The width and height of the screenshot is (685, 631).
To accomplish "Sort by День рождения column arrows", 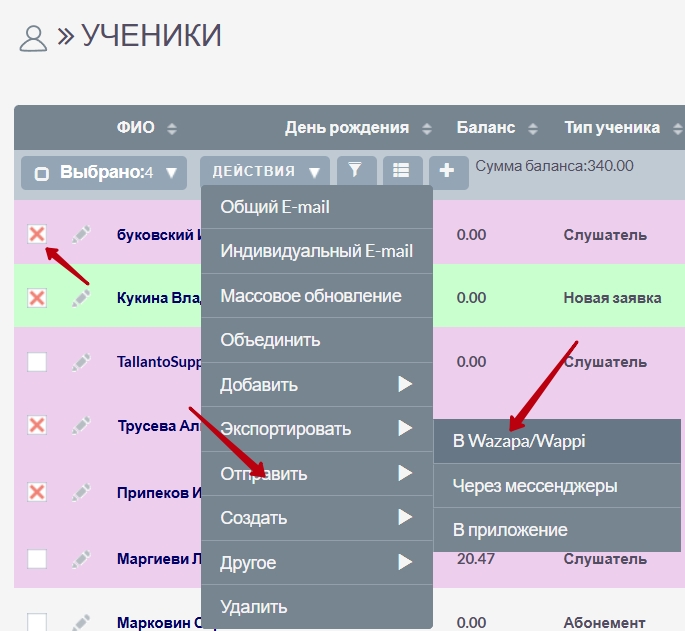I will 427,128.
